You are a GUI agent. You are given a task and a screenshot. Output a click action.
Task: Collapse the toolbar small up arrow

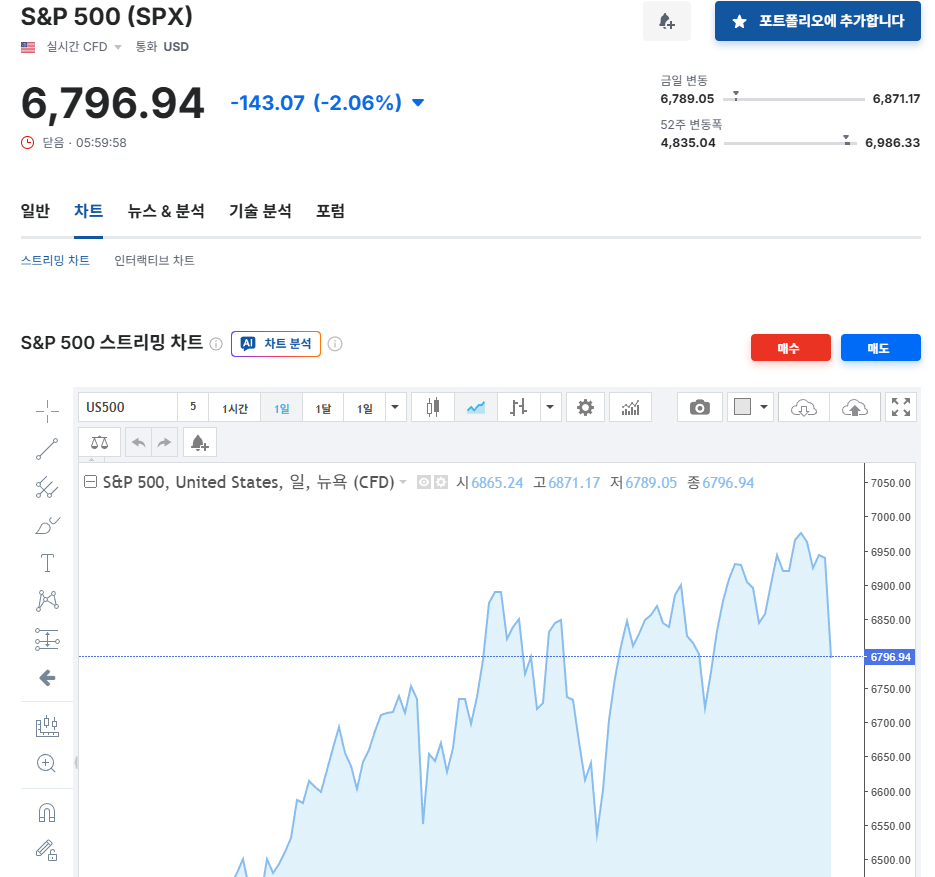(91, 460)
